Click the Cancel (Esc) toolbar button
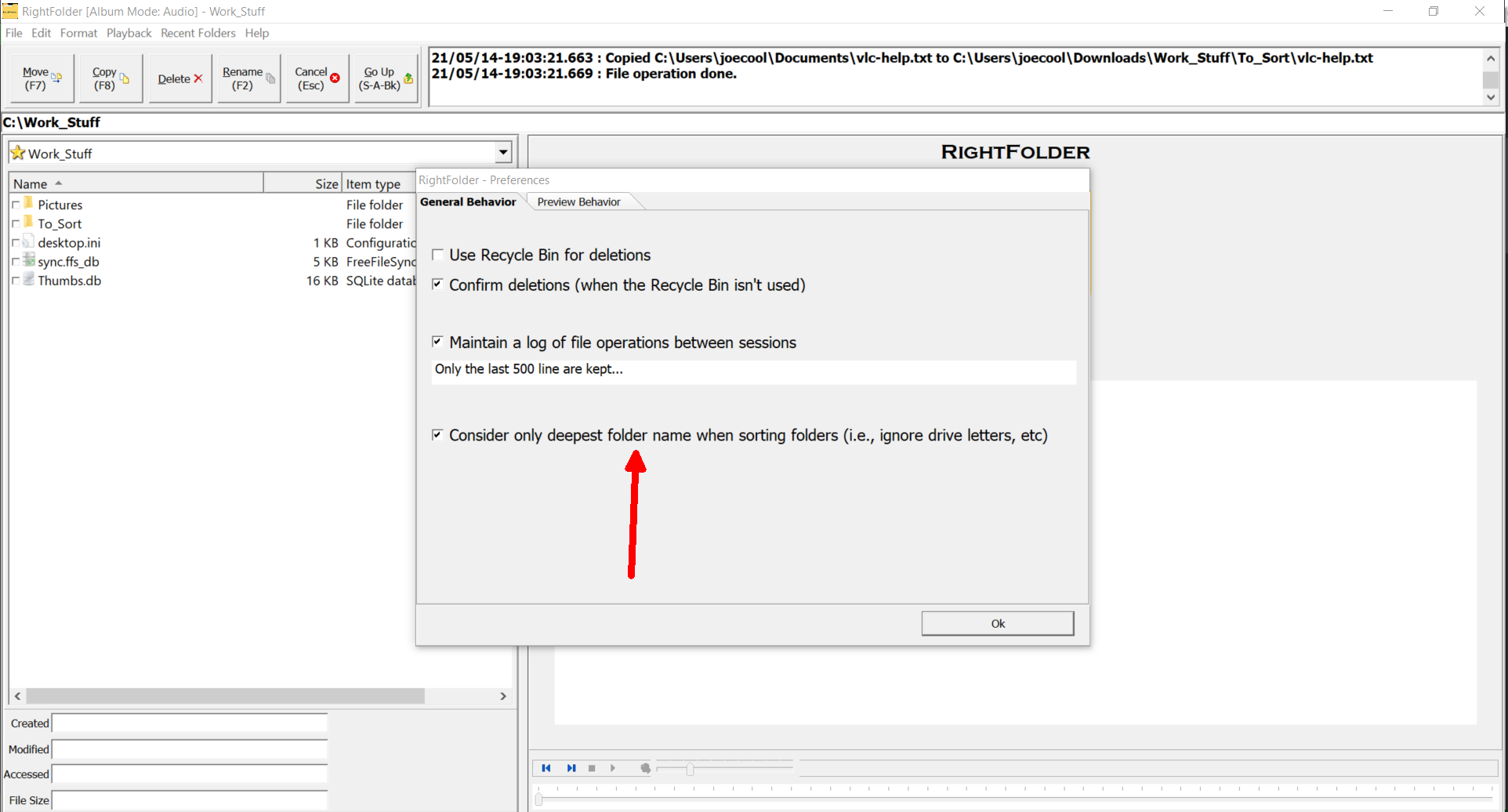Viewport: 1508px width, 812px height. [x=317, y=78]
